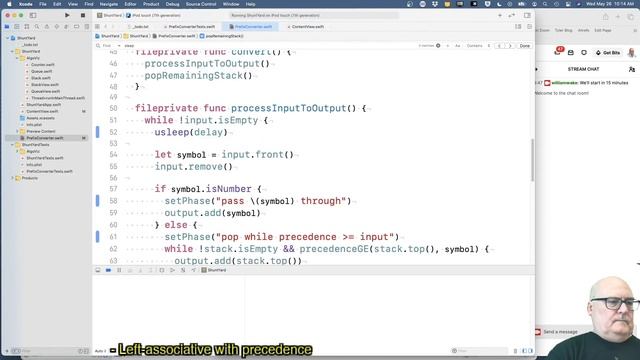Toggle the blue change marker beside setPhase("pass…")
The height and width of the screenshot is (360, 640).
[x=98, y=200]
